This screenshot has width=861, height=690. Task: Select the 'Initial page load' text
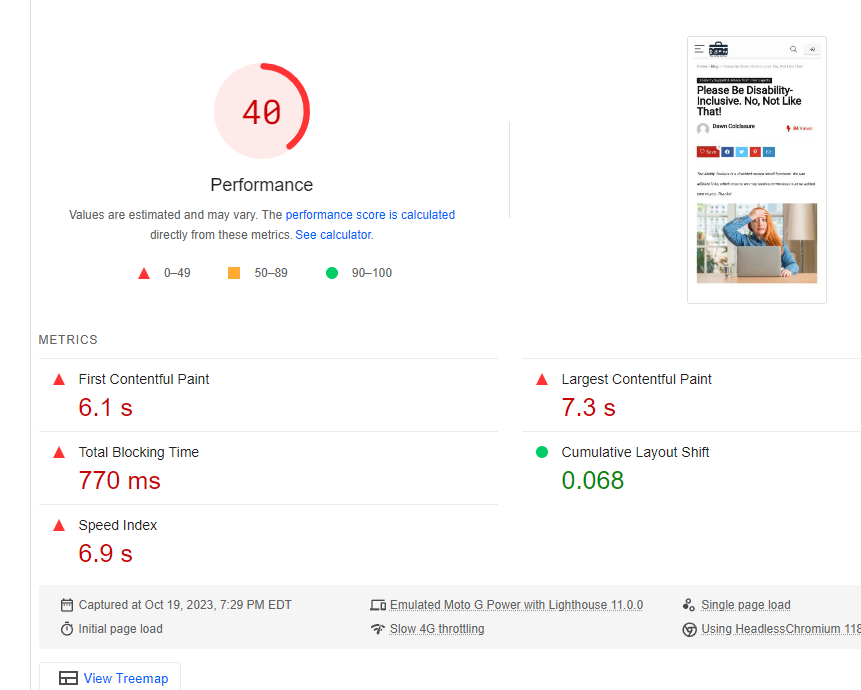coord(120,629)
